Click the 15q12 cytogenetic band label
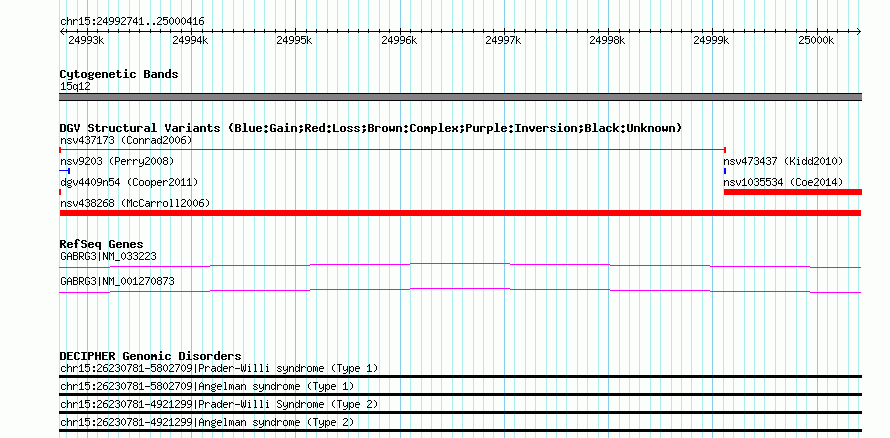The height and width of the screenshot is (438, 890). pos(75,87)
